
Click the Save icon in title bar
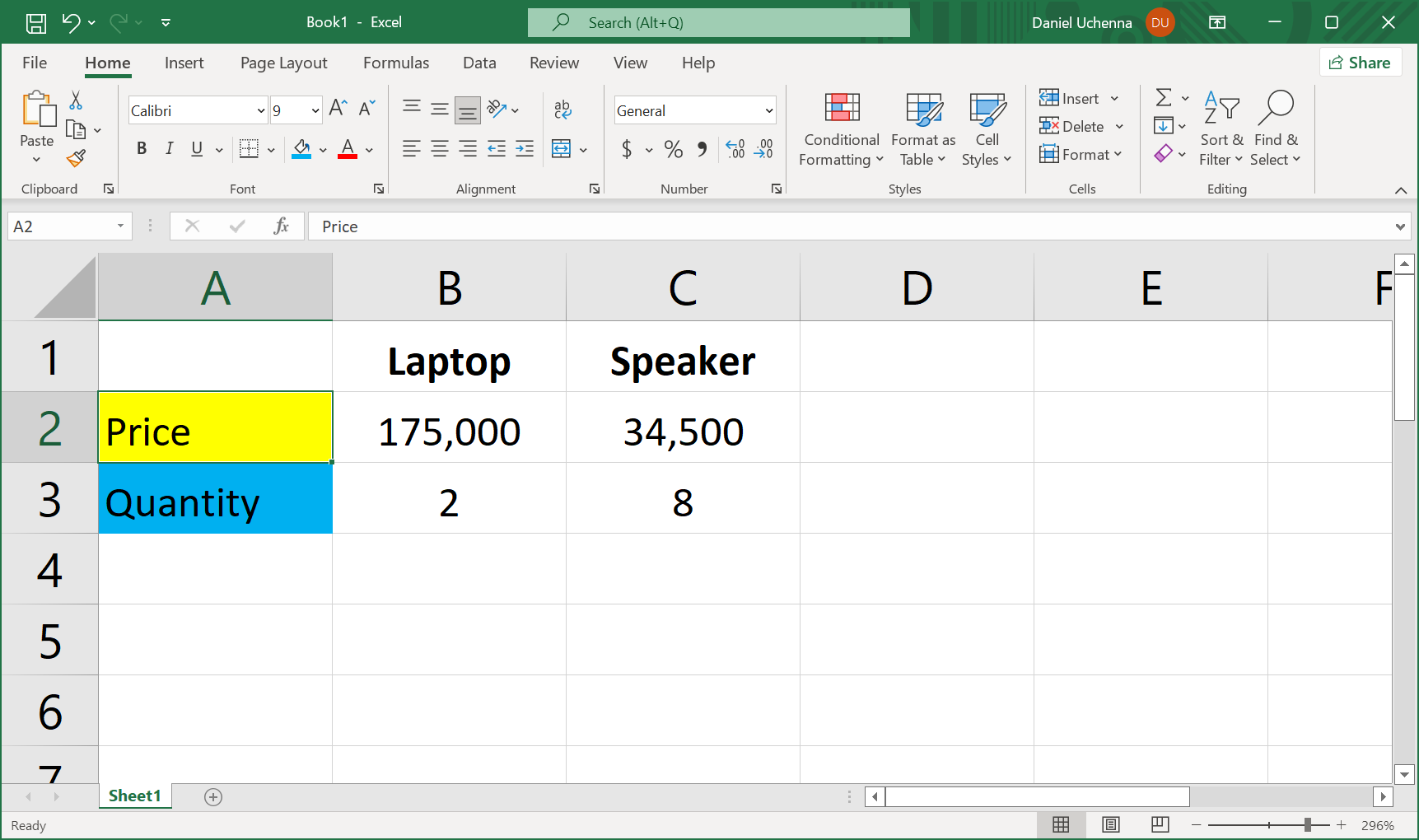[36, 23]
